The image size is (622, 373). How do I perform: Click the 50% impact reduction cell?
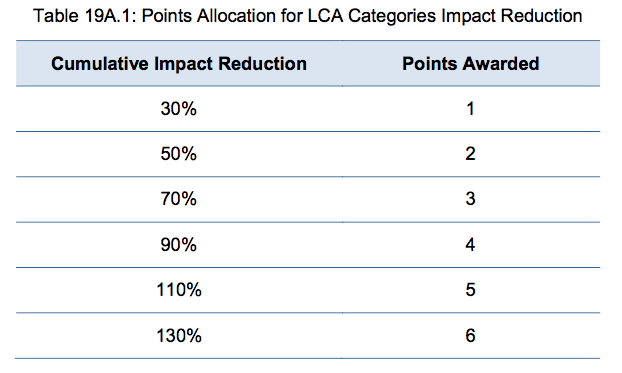(179, 154)
